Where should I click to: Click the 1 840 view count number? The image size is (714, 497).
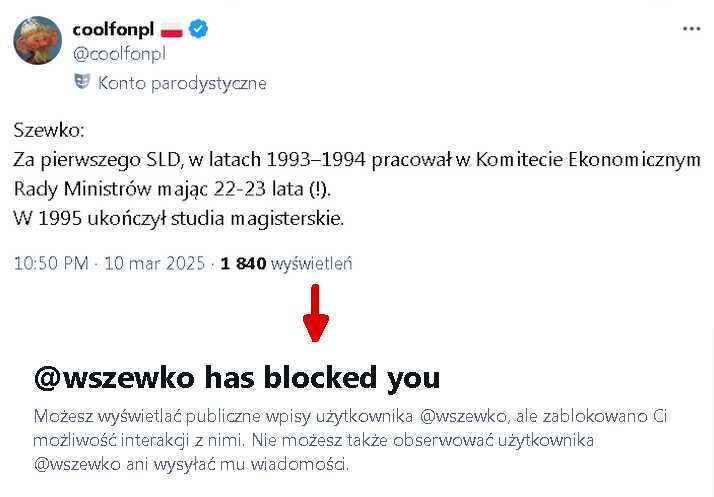(x=243, y=263)
